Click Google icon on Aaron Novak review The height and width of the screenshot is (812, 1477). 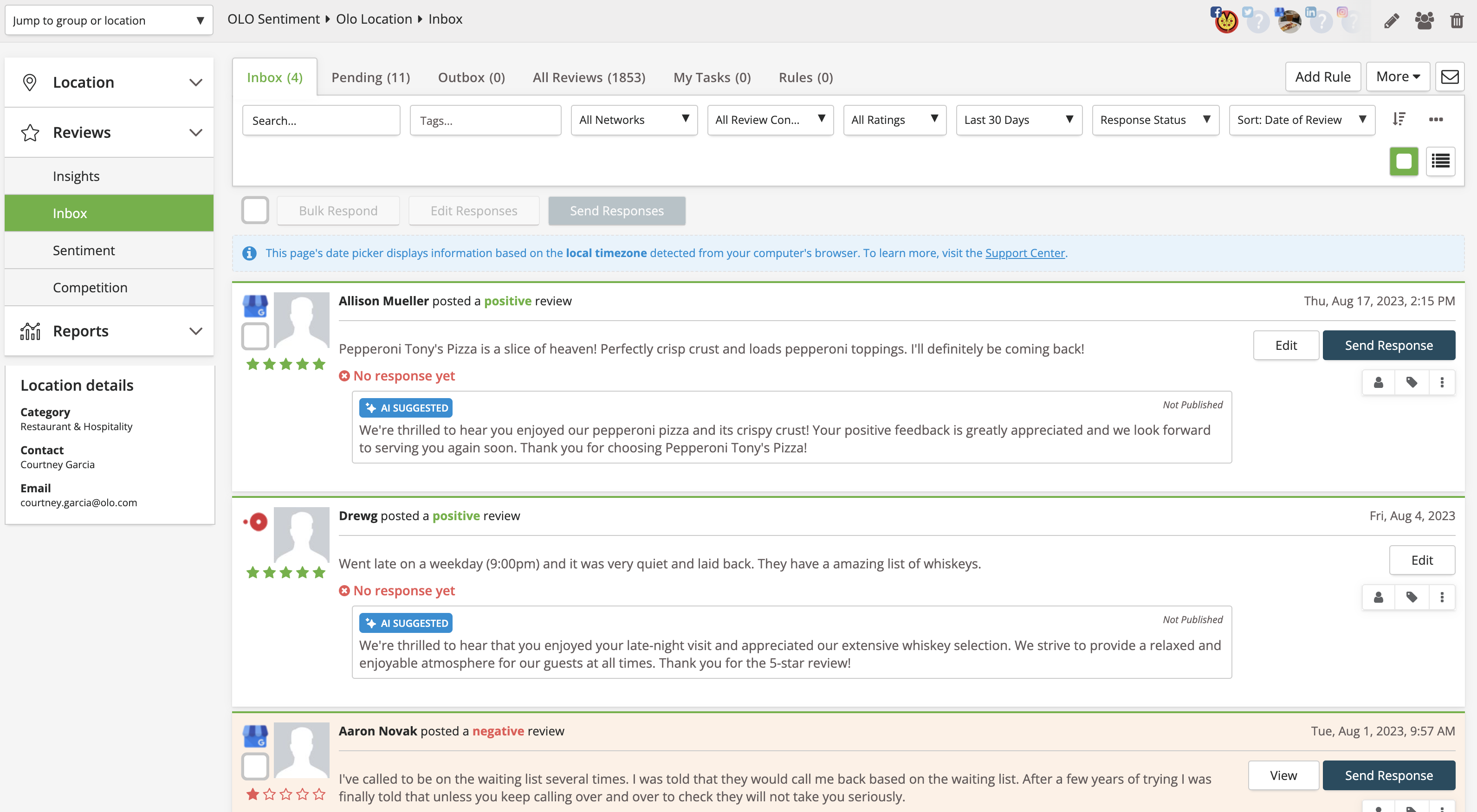pos(255,736)
